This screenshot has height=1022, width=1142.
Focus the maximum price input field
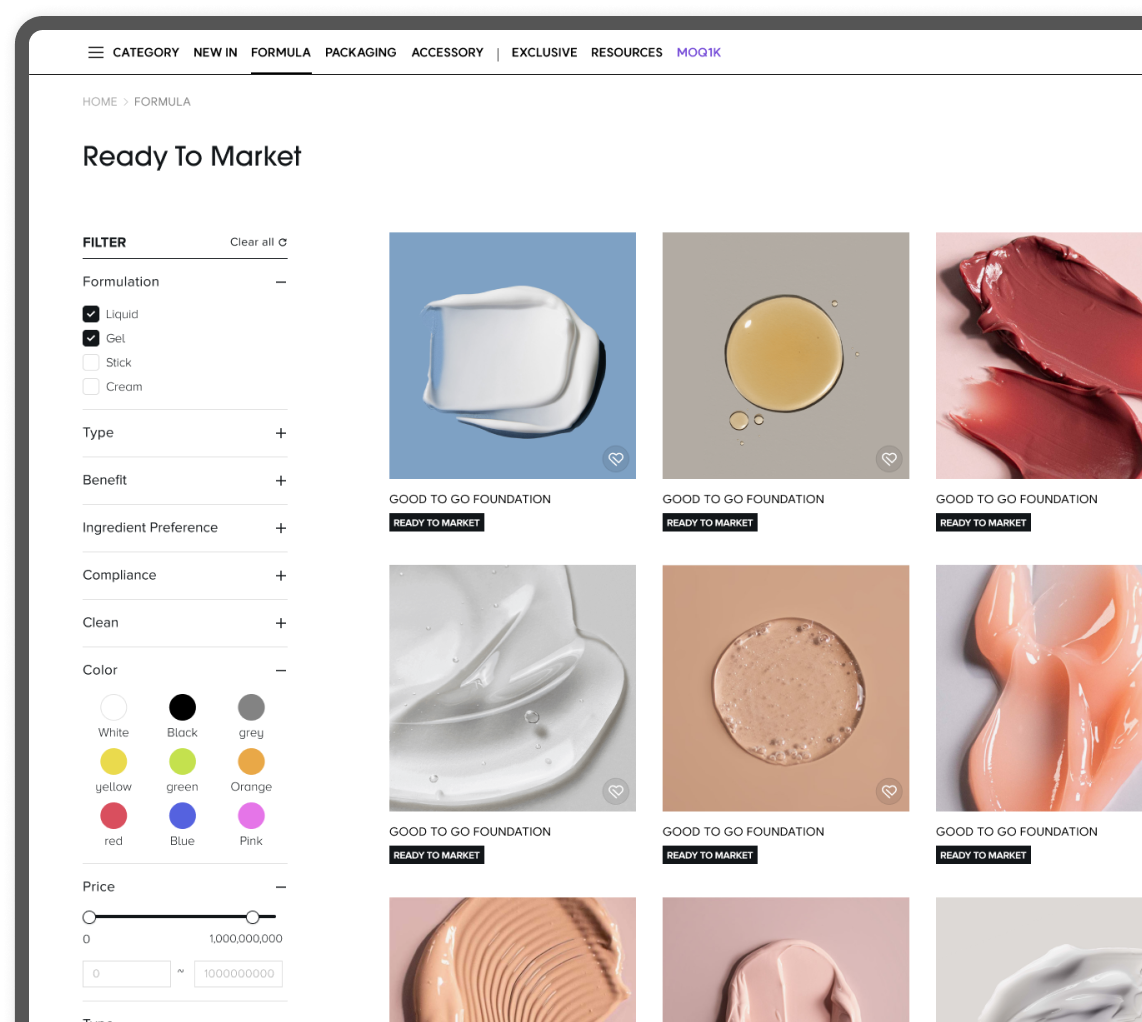(238, 974)
